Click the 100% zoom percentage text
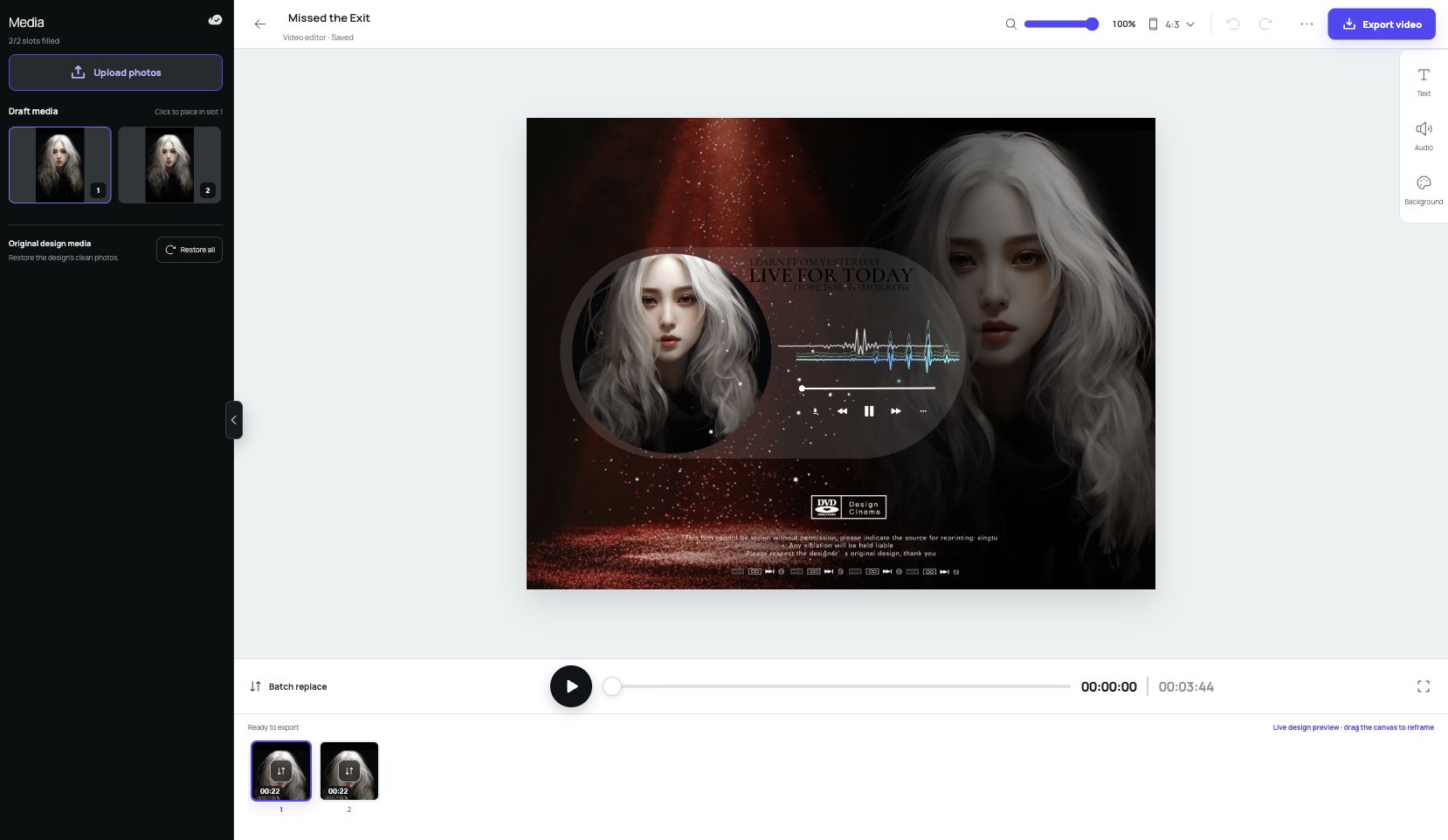 point(1124,24)
